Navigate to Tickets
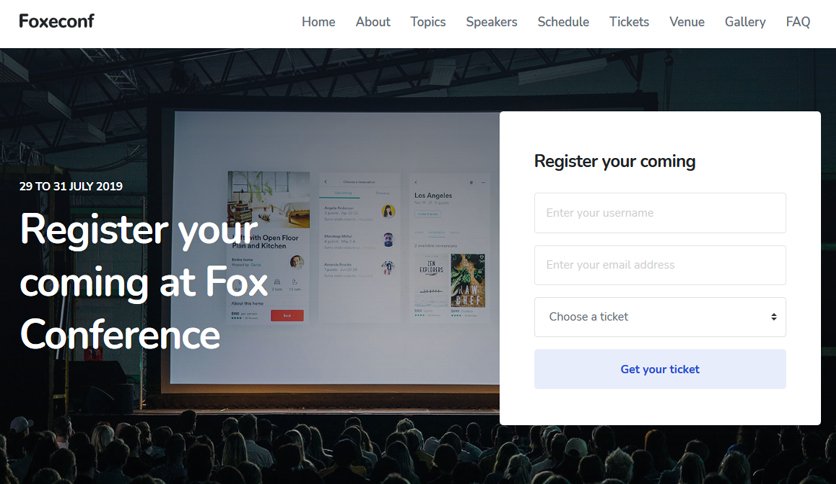The height and width of the screenshot is (484, 836). (x=629, y=22)
